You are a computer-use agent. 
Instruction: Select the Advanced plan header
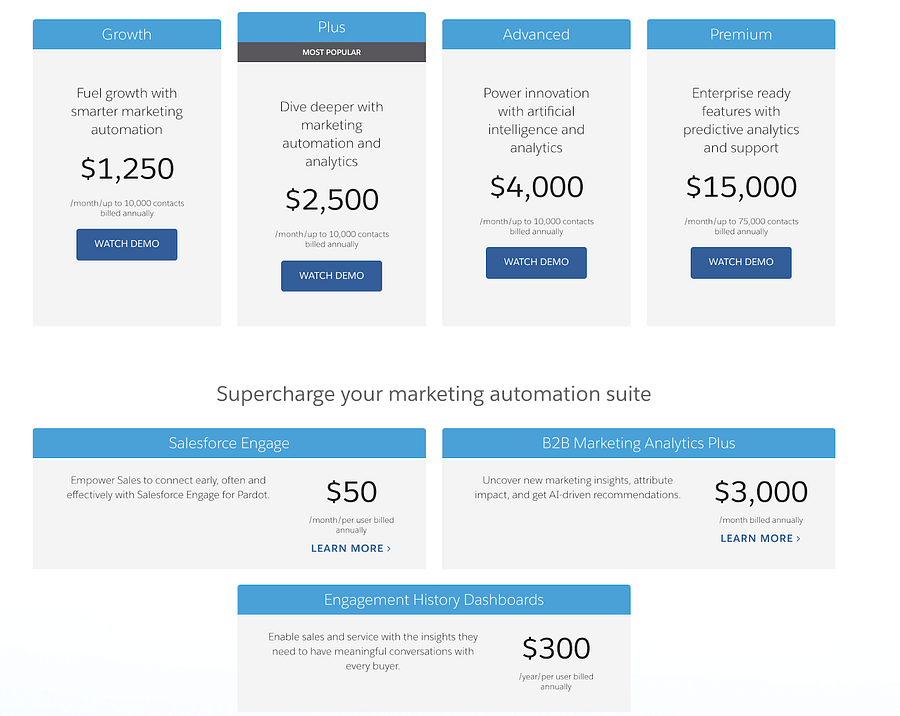coord(536,34)
